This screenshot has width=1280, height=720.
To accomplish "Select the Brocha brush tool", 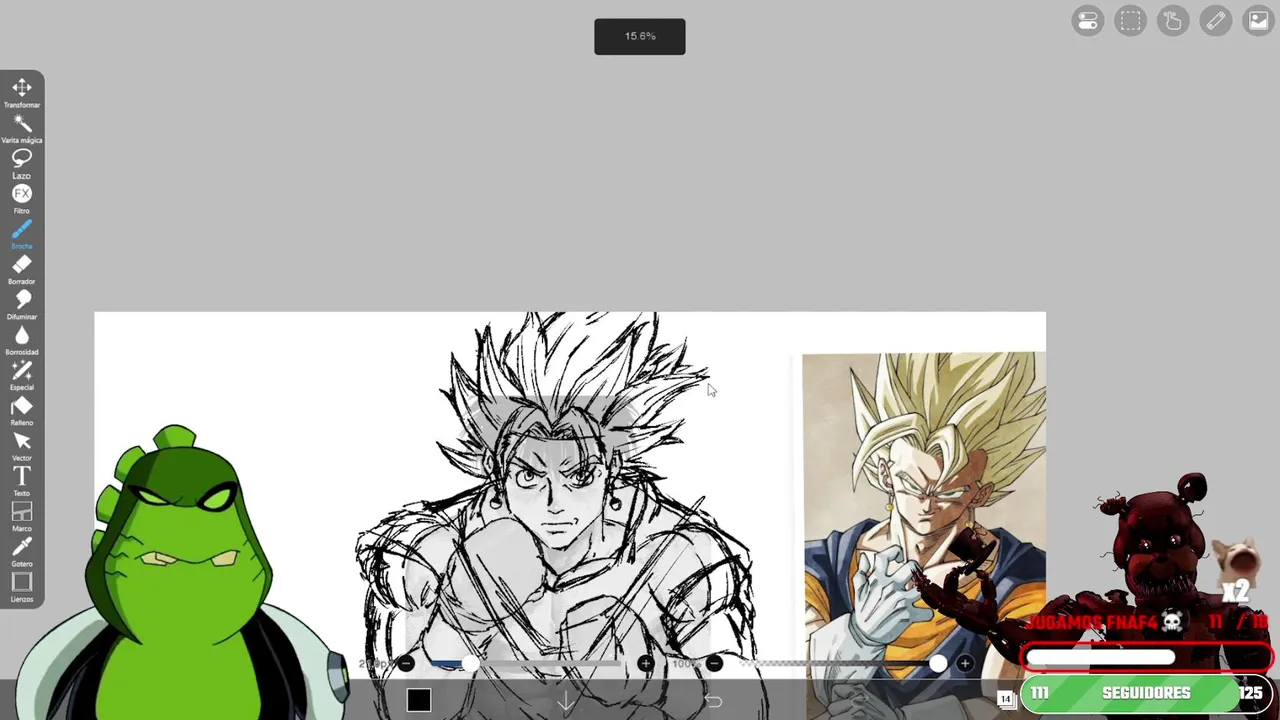I will (x=22, y=234).
